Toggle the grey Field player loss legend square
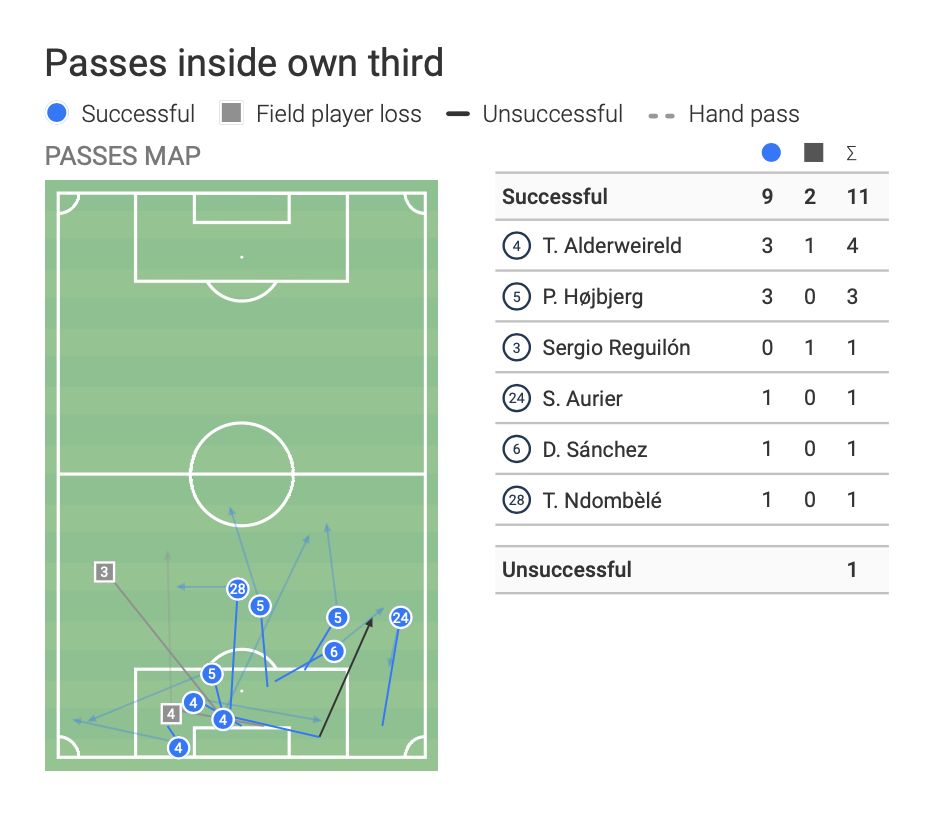 [232, 114]
